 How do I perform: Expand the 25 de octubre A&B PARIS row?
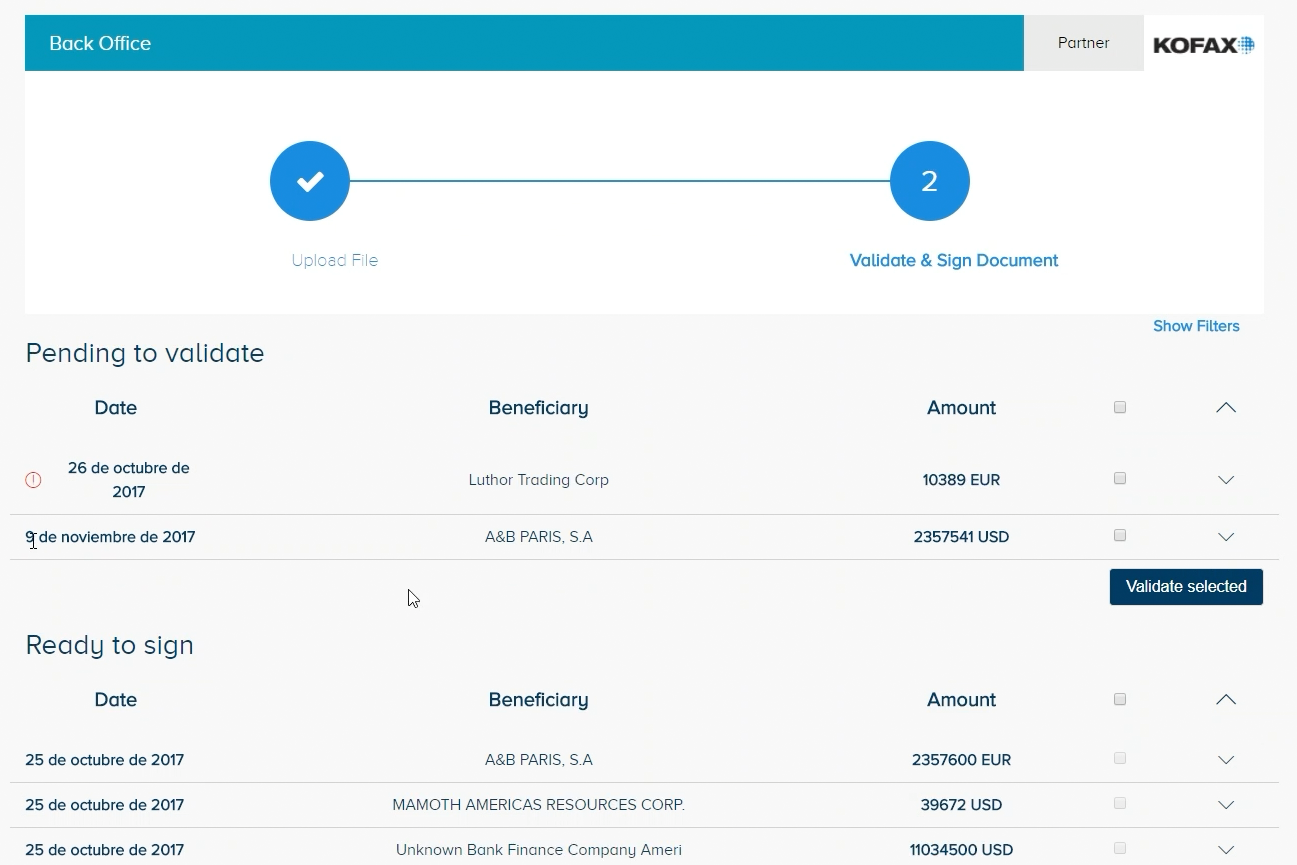coord(1226,759)
